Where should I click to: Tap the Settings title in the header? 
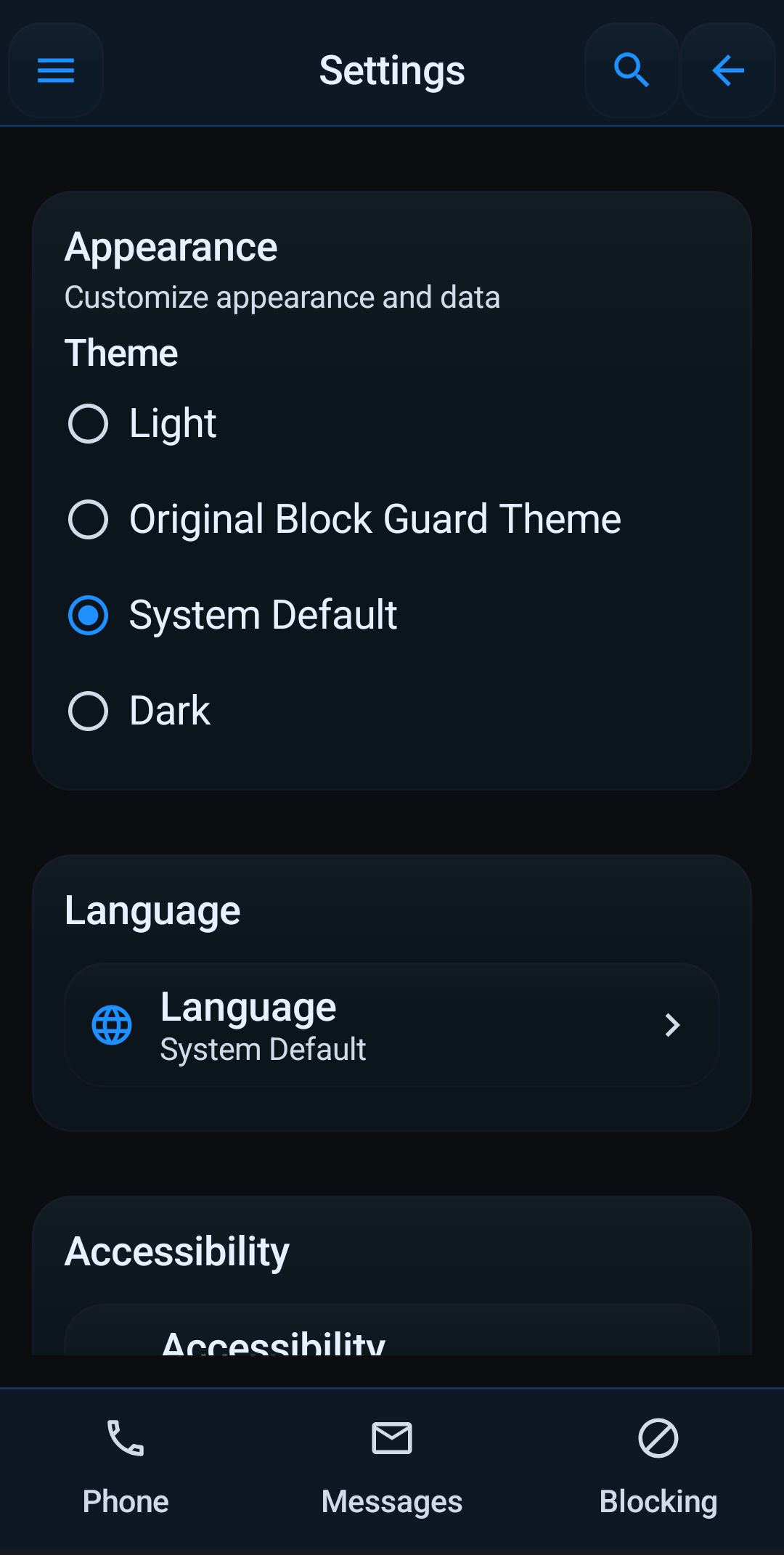pos(392,70)
